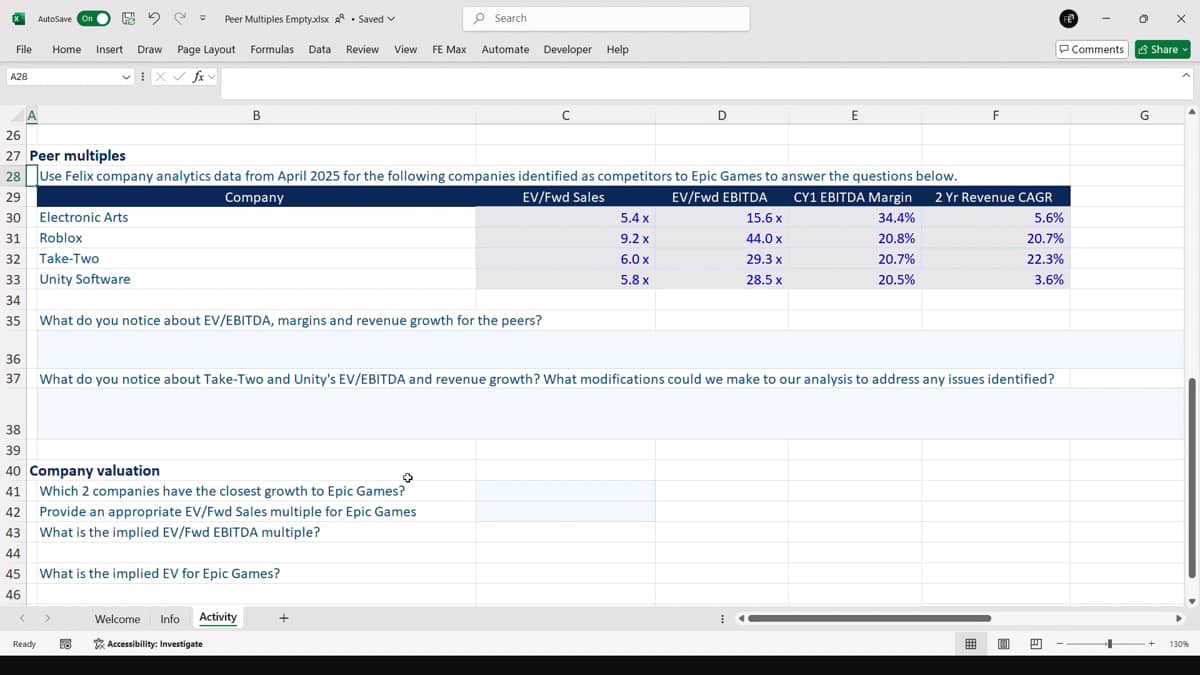Click the Peer multiples heading cell
Image resolution: width=1200 pixels, height=675 pixels.
(x=78, y=156)
